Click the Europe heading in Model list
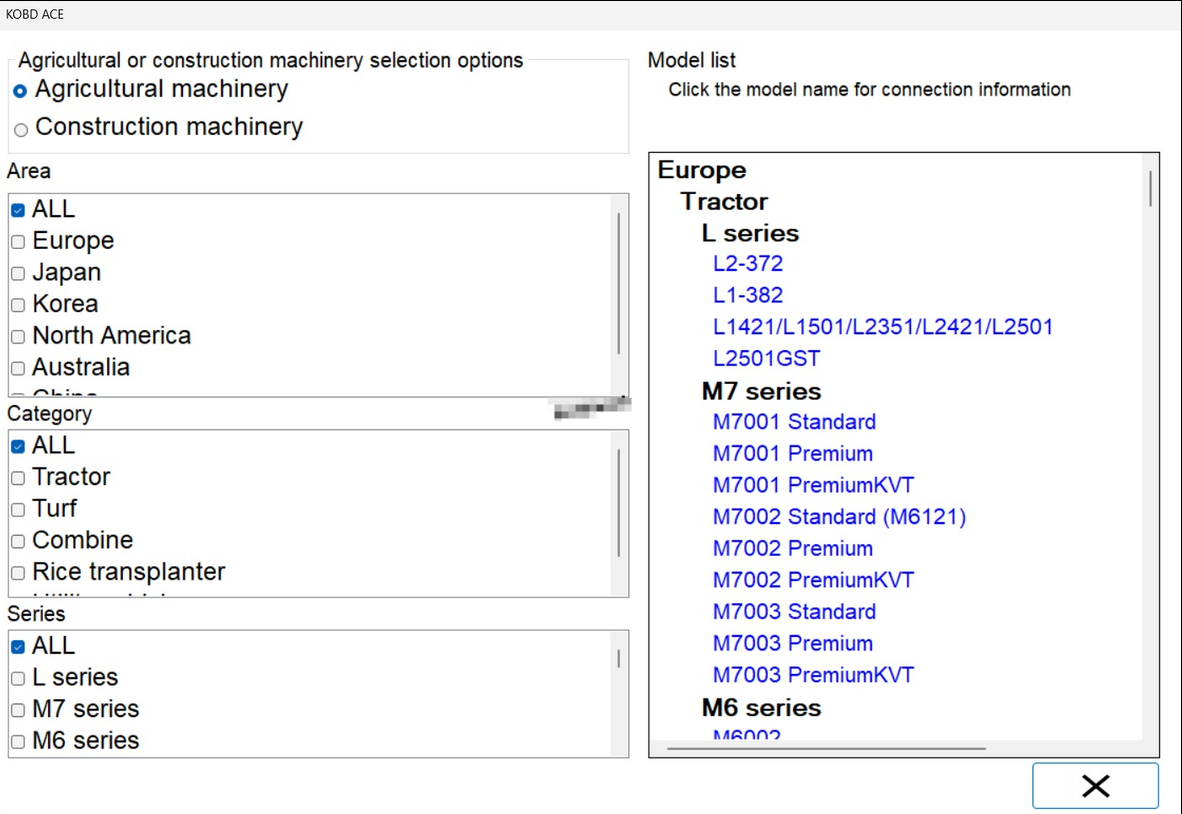This screenshot has height=814, width=1182. click(702, 170)
